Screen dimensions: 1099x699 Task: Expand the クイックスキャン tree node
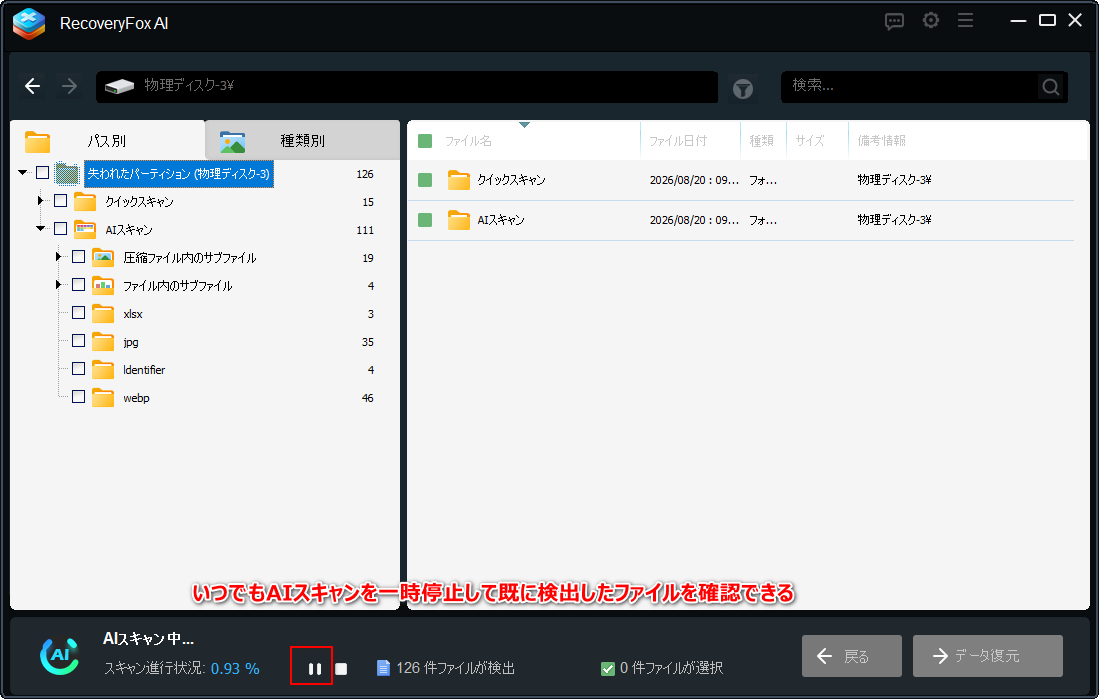[41, 201]
